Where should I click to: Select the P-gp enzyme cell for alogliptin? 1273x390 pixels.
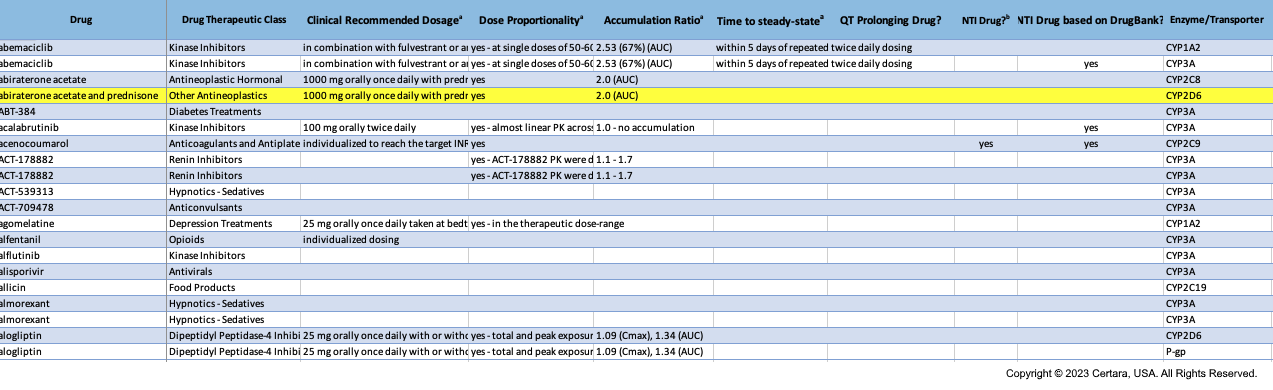pos(1218,352)
